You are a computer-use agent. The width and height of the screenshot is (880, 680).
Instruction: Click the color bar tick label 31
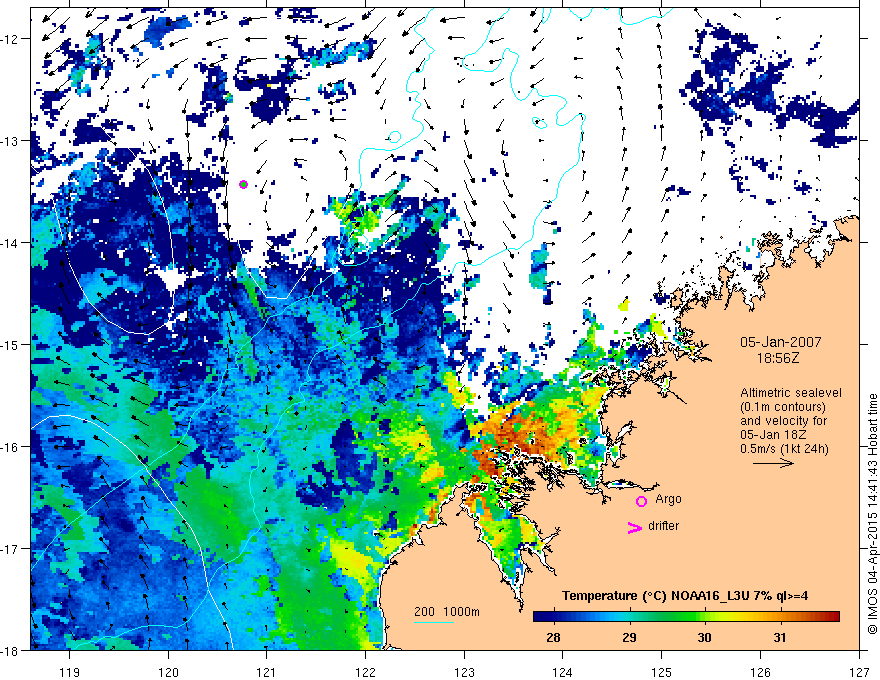pyautogui.click(x=780, y=637)
